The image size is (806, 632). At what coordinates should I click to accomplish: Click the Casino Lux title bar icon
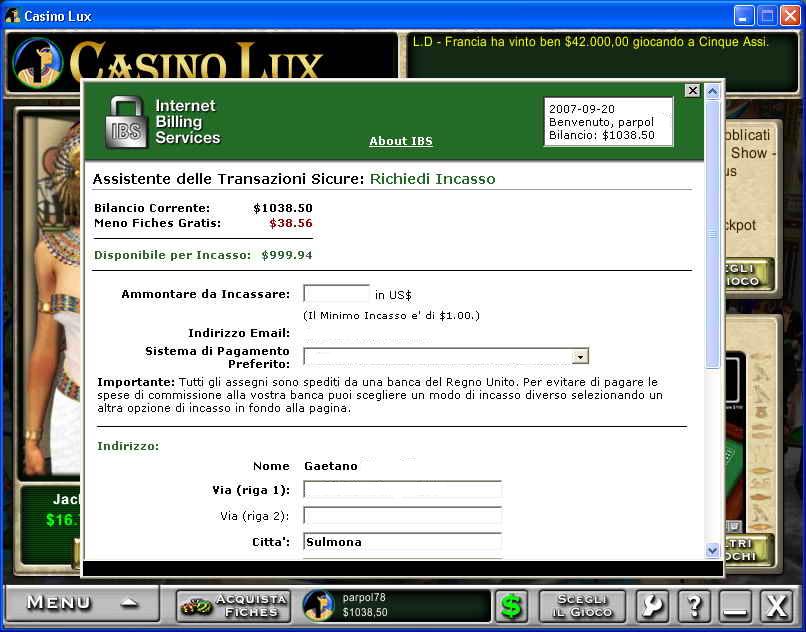tap(12, 16)
